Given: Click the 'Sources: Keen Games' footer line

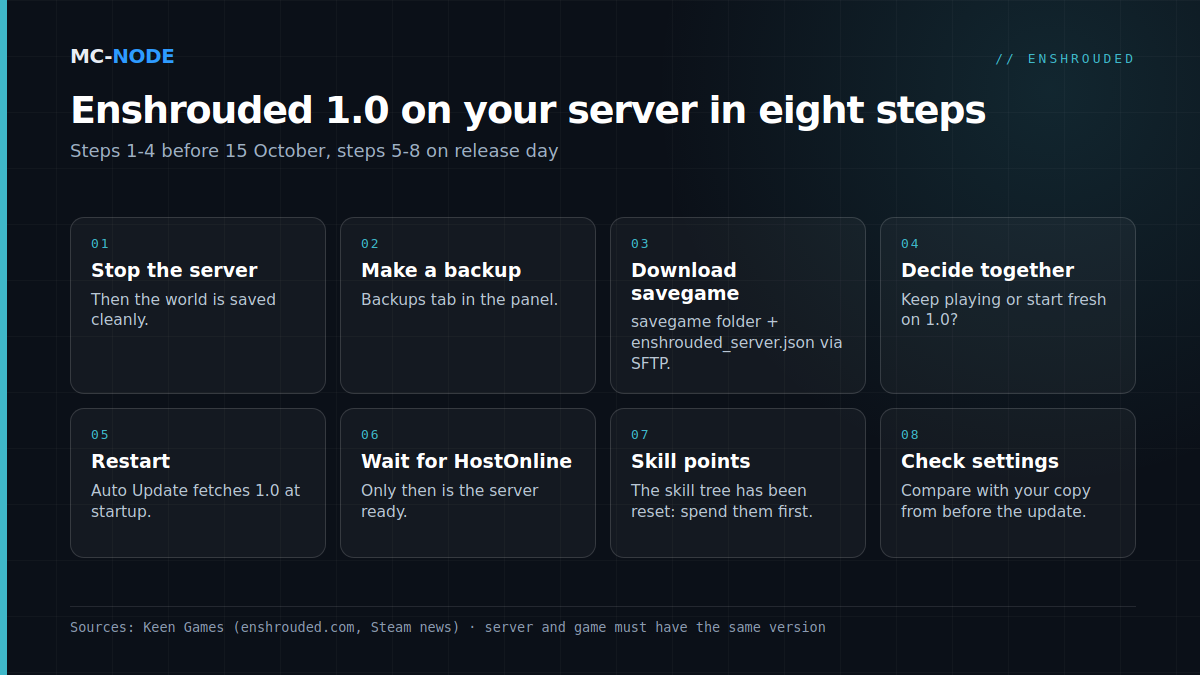Looking at the screenshot, I should (x=448, y=627).
